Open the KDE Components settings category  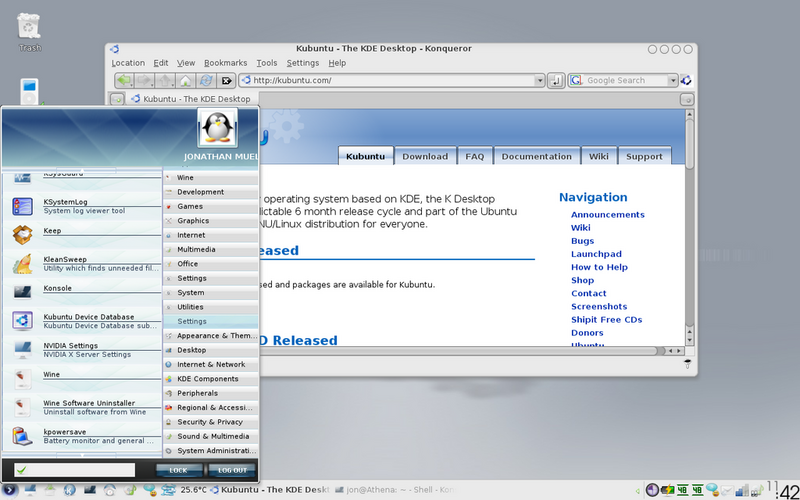pos(211,379)
